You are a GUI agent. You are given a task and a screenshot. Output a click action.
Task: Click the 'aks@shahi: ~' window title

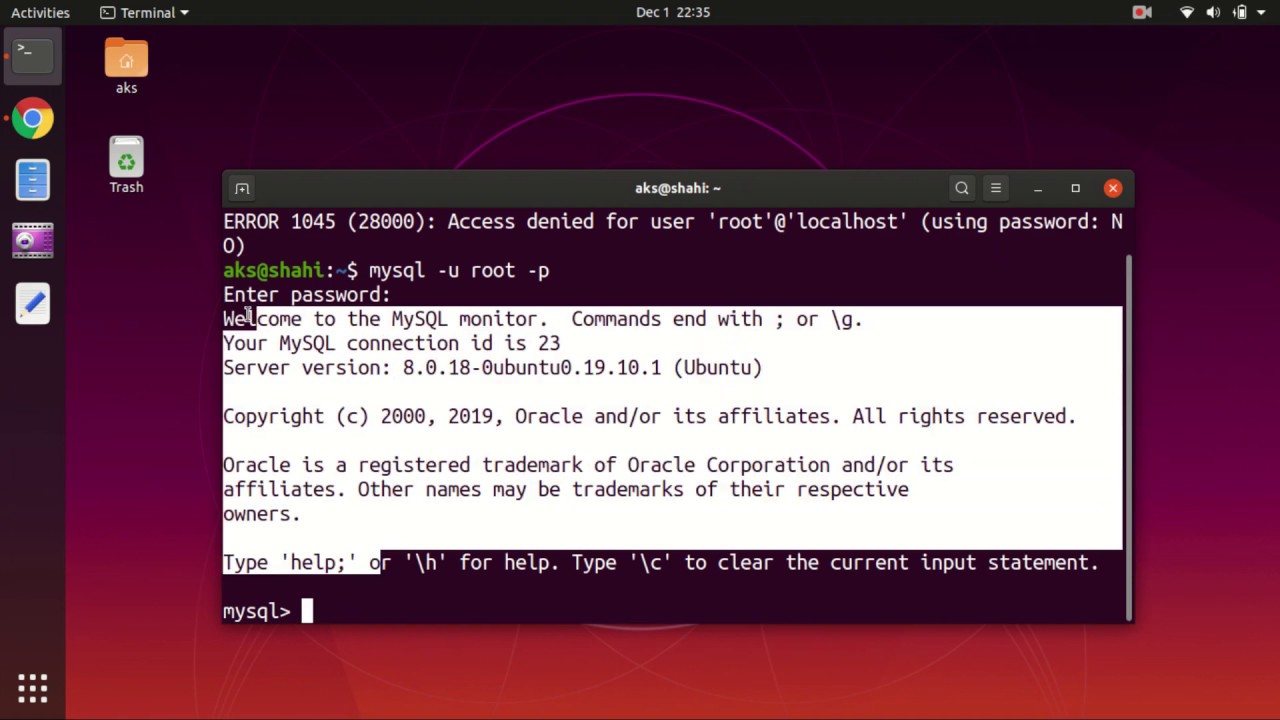[678, 188]
